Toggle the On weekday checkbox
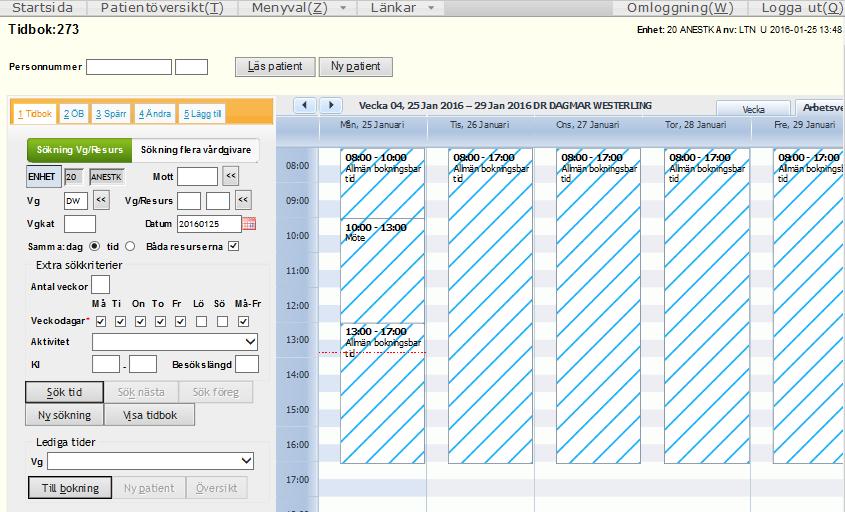 point(140,321)
